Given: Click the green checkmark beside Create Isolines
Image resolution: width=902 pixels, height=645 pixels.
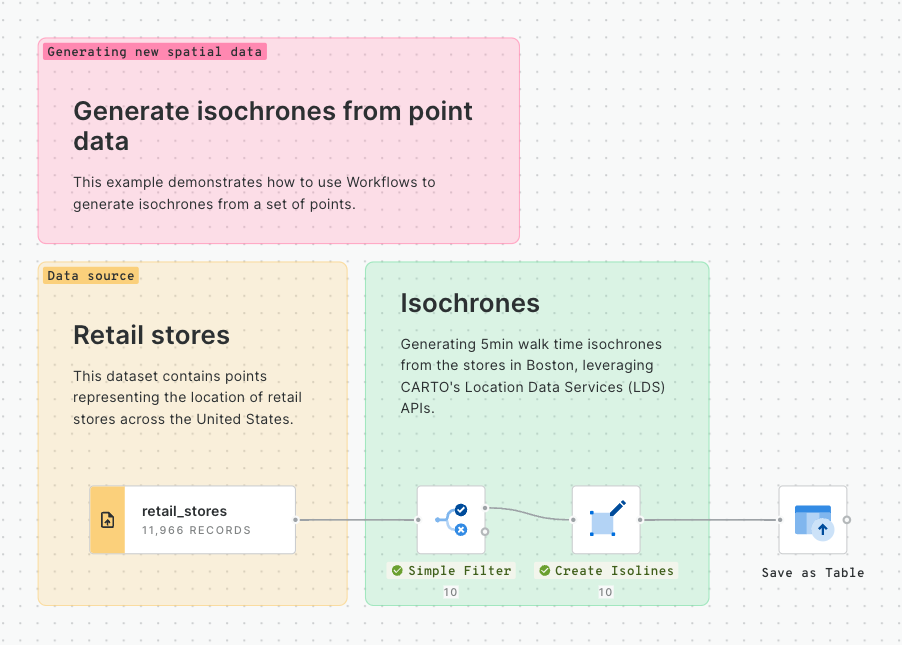Looking at the screenshot, I should 545,571.
